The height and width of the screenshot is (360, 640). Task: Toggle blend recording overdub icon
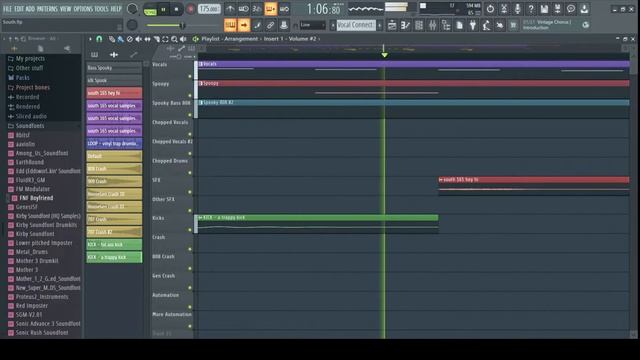pyautogui.click(x=271, y=9)
